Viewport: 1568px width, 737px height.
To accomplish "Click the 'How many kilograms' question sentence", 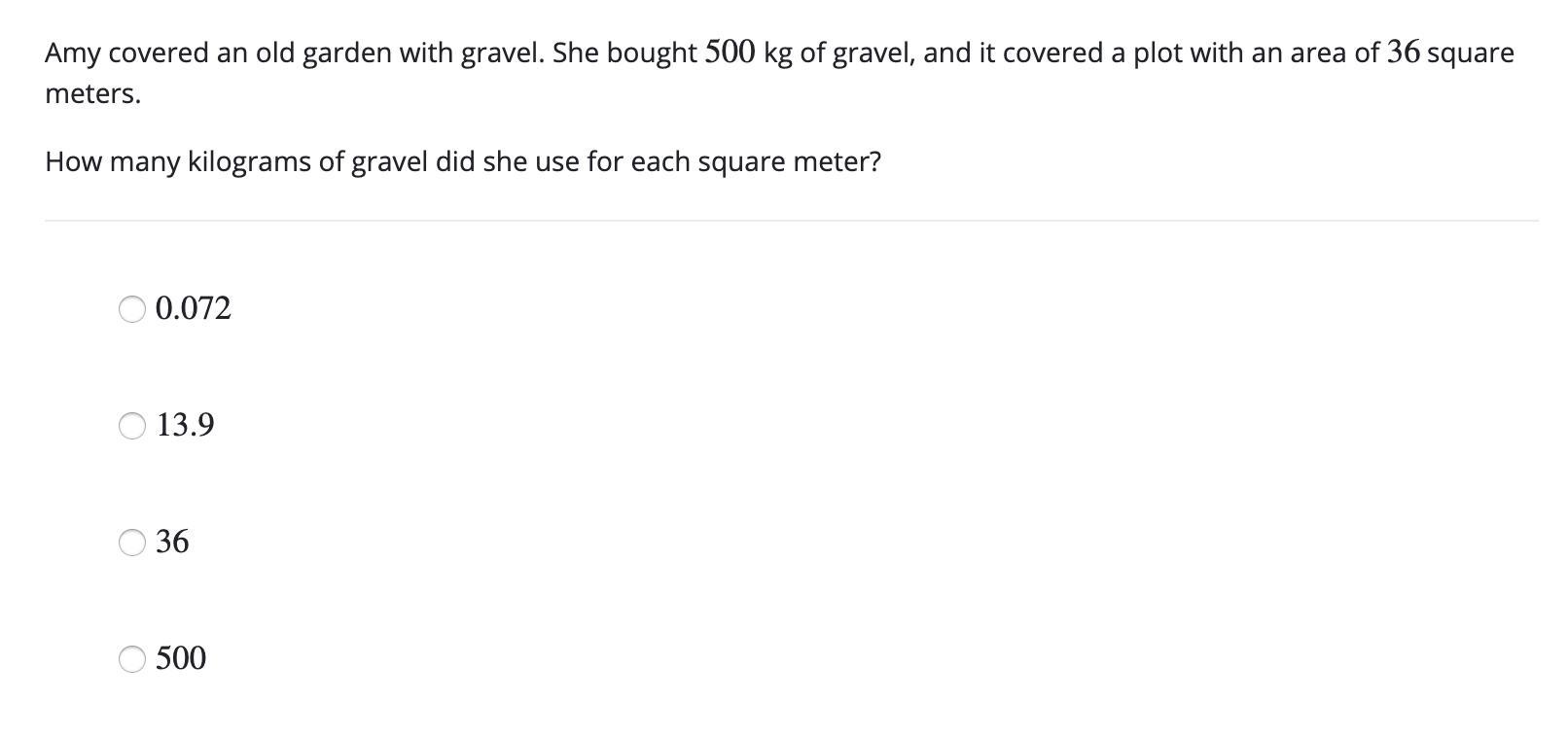I will coord(463,162).
